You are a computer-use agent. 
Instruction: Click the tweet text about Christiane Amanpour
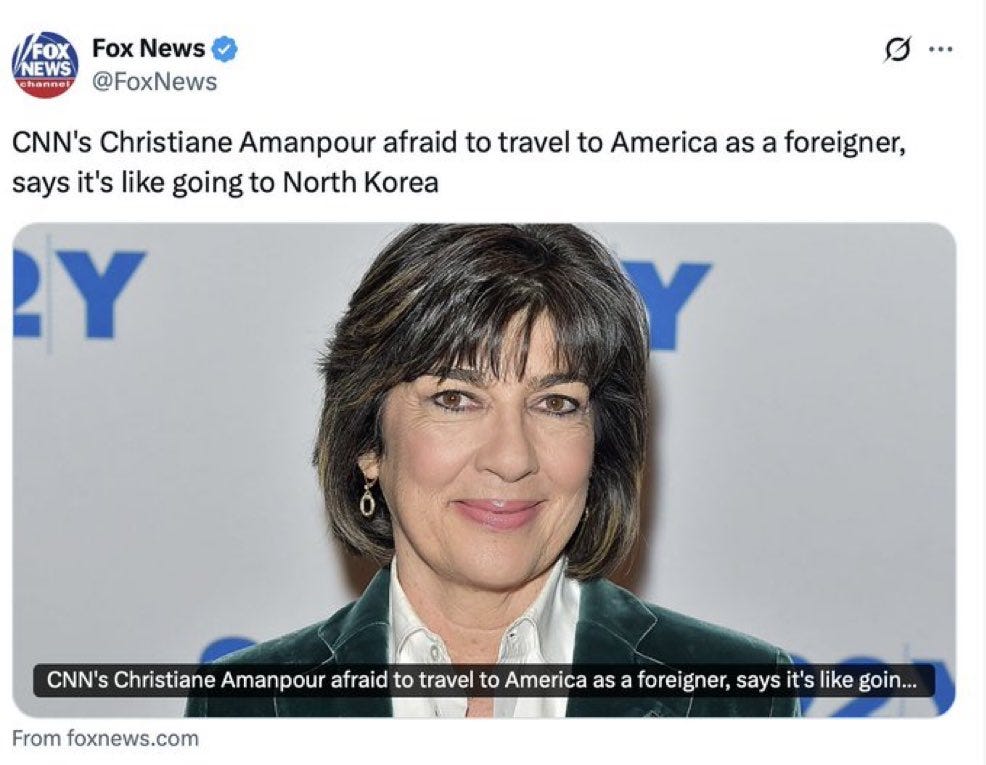[459, 162]
